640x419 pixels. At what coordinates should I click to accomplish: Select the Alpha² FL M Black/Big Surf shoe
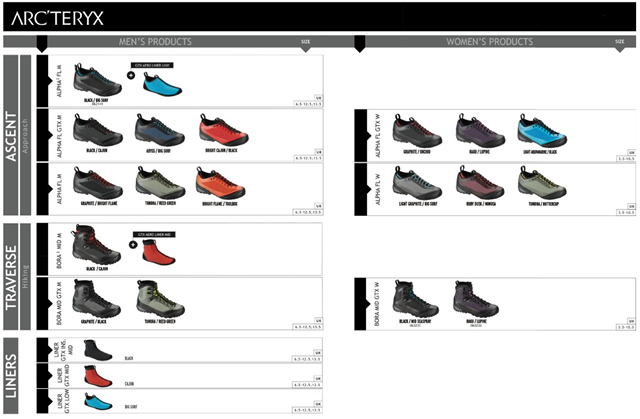pos(97,80)
